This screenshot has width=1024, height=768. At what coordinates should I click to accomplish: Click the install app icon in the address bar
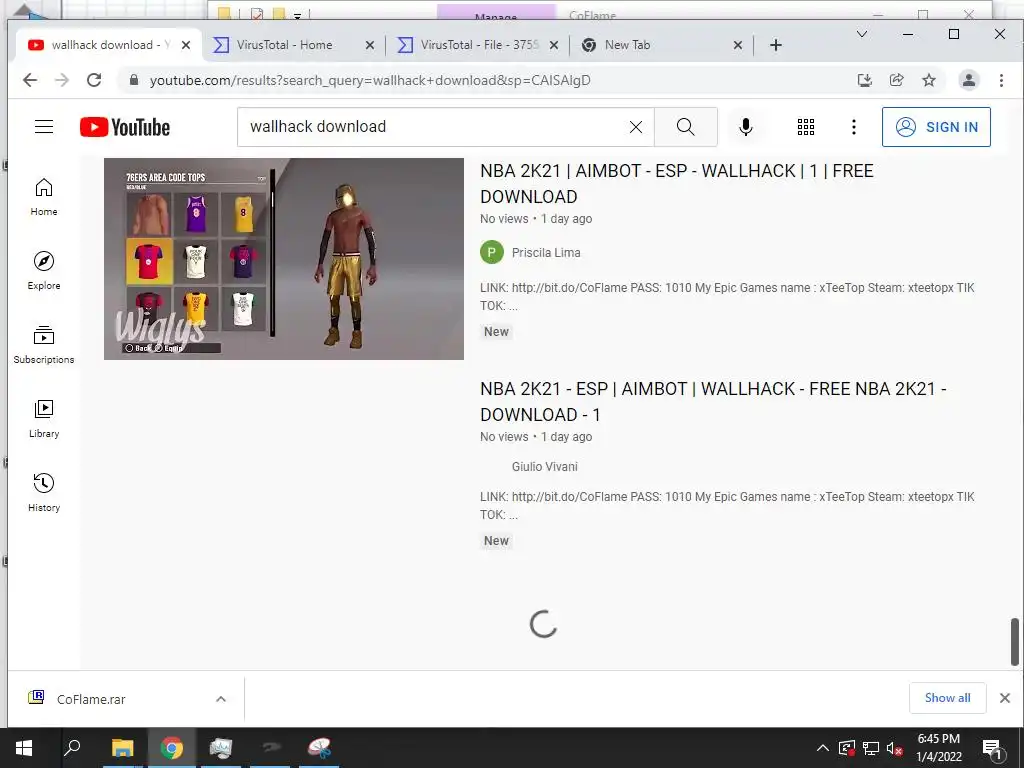pos(865,80)
